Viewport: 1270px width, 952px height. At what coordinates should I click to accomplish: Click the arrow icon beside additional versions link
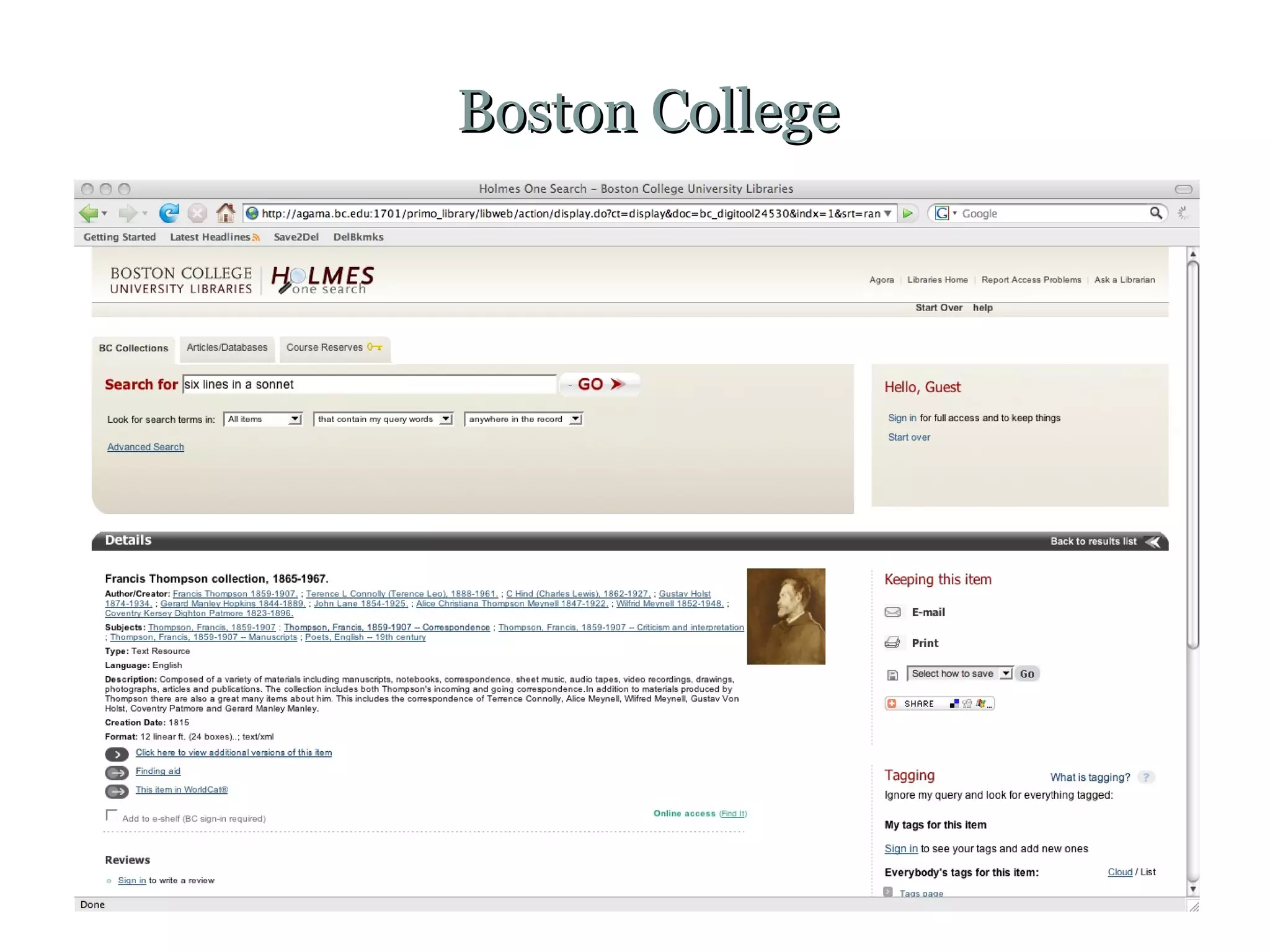pos(117,754)
